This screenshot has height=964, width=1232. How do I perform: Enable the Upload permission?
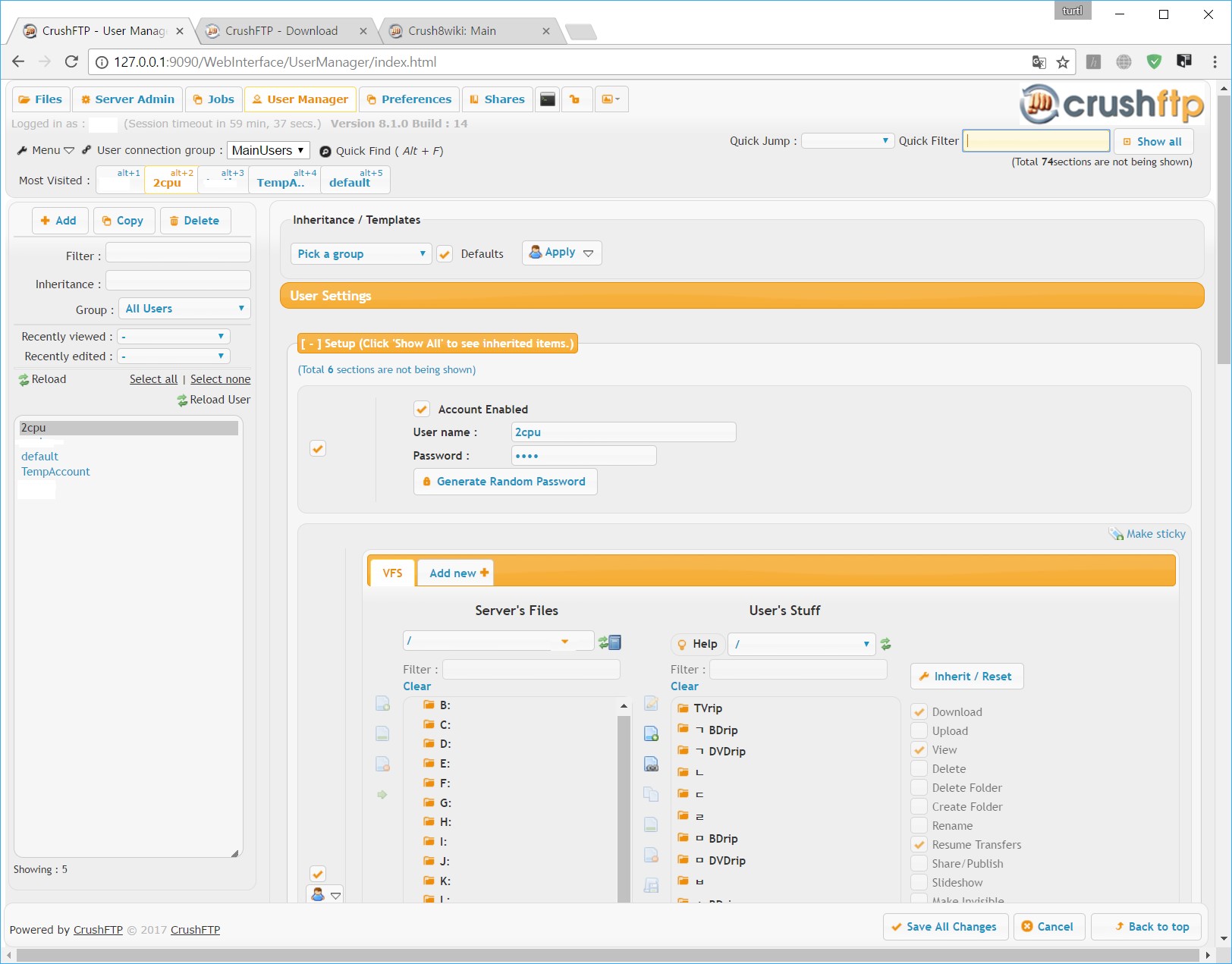tap(919, 730)
